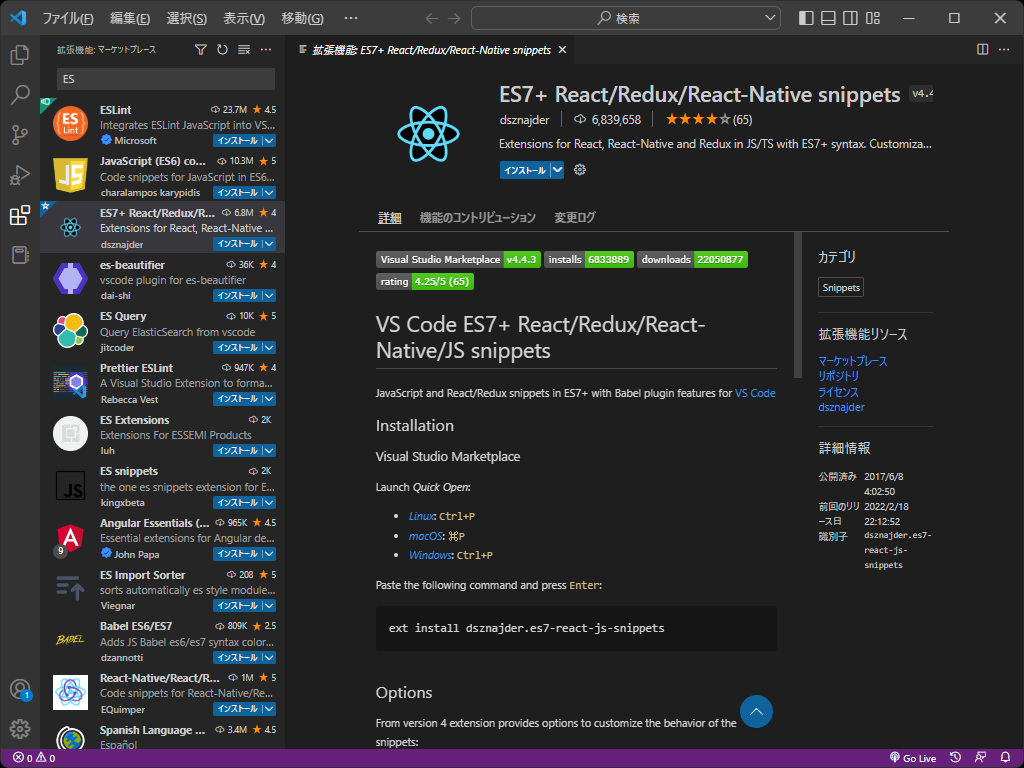Image resolution: width=1024 pixels, height=768 pixels.
Task: Install the ES7+ React snippets extension
Action: 525,170
